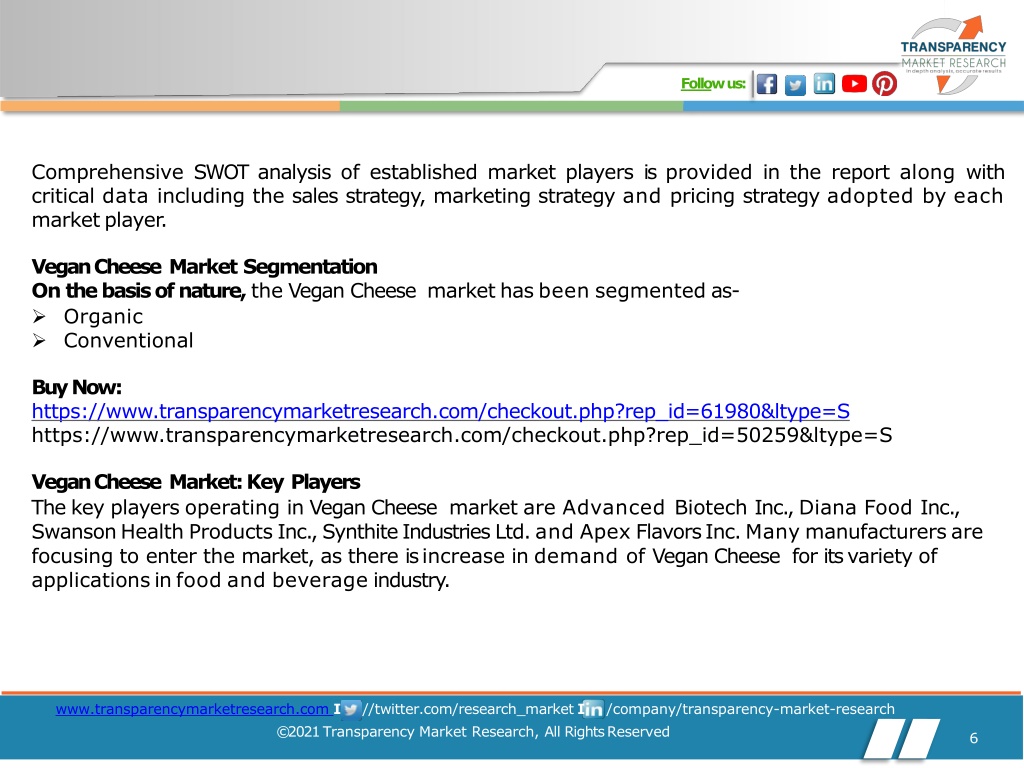
Task: Click Comprehensive SWOT analysis paragraph
Action: click(518, 196)
